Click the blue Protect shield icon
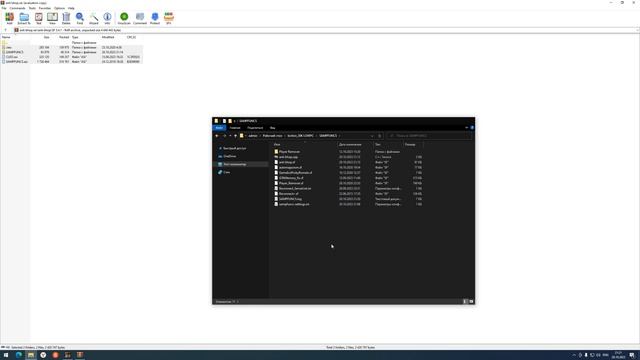640x360 pixels. tap(155, 18)
